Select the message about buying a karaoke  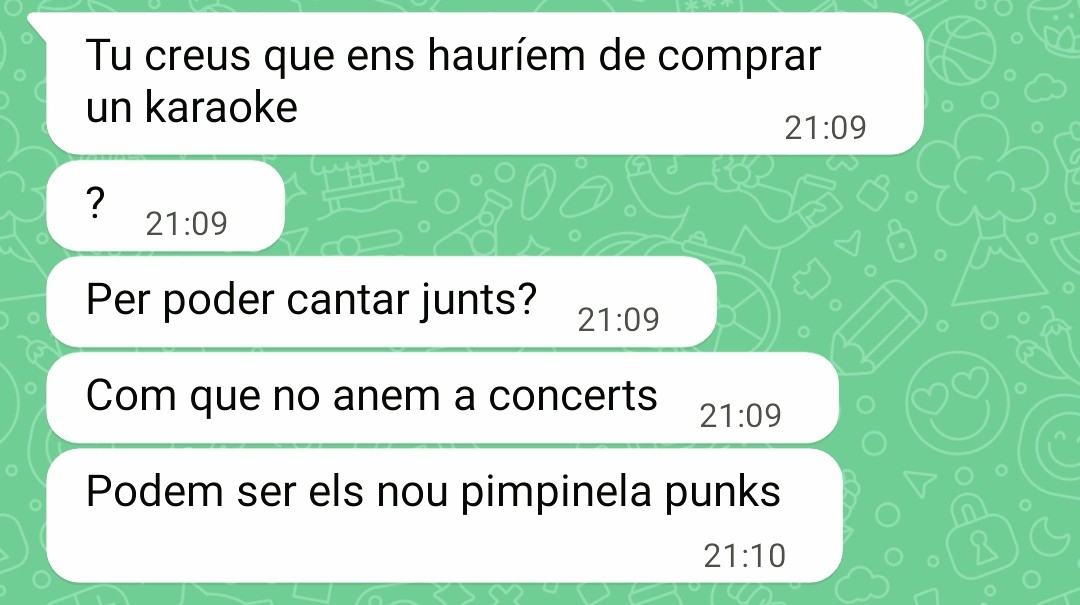[x=485, y=83]
